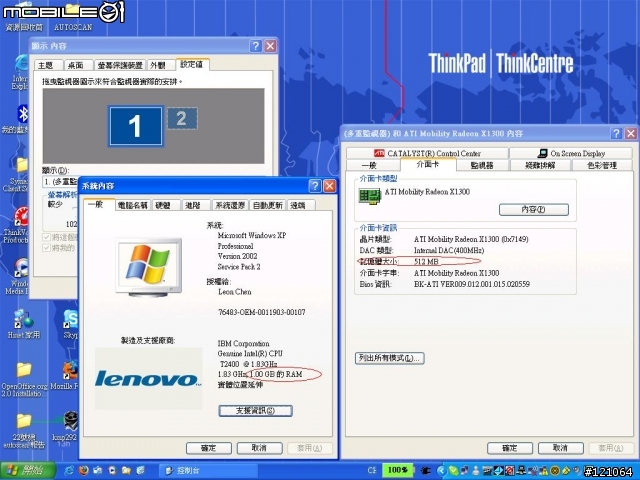Screen dimensions: 640x480
Task: Switch to 疑難排解 tab
Action: (540, 165)
